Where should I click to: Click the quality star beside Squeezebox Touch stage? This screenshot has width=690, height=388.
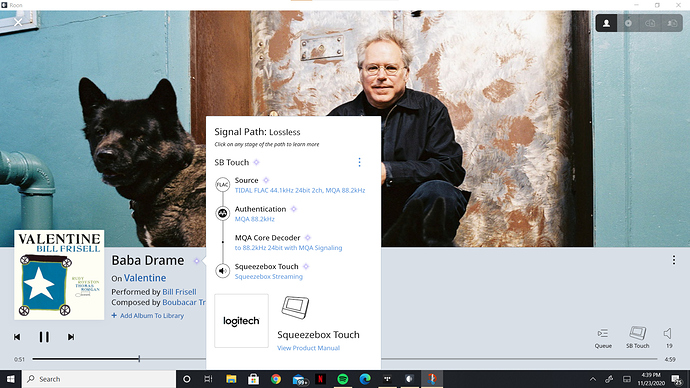click(306, 266)
